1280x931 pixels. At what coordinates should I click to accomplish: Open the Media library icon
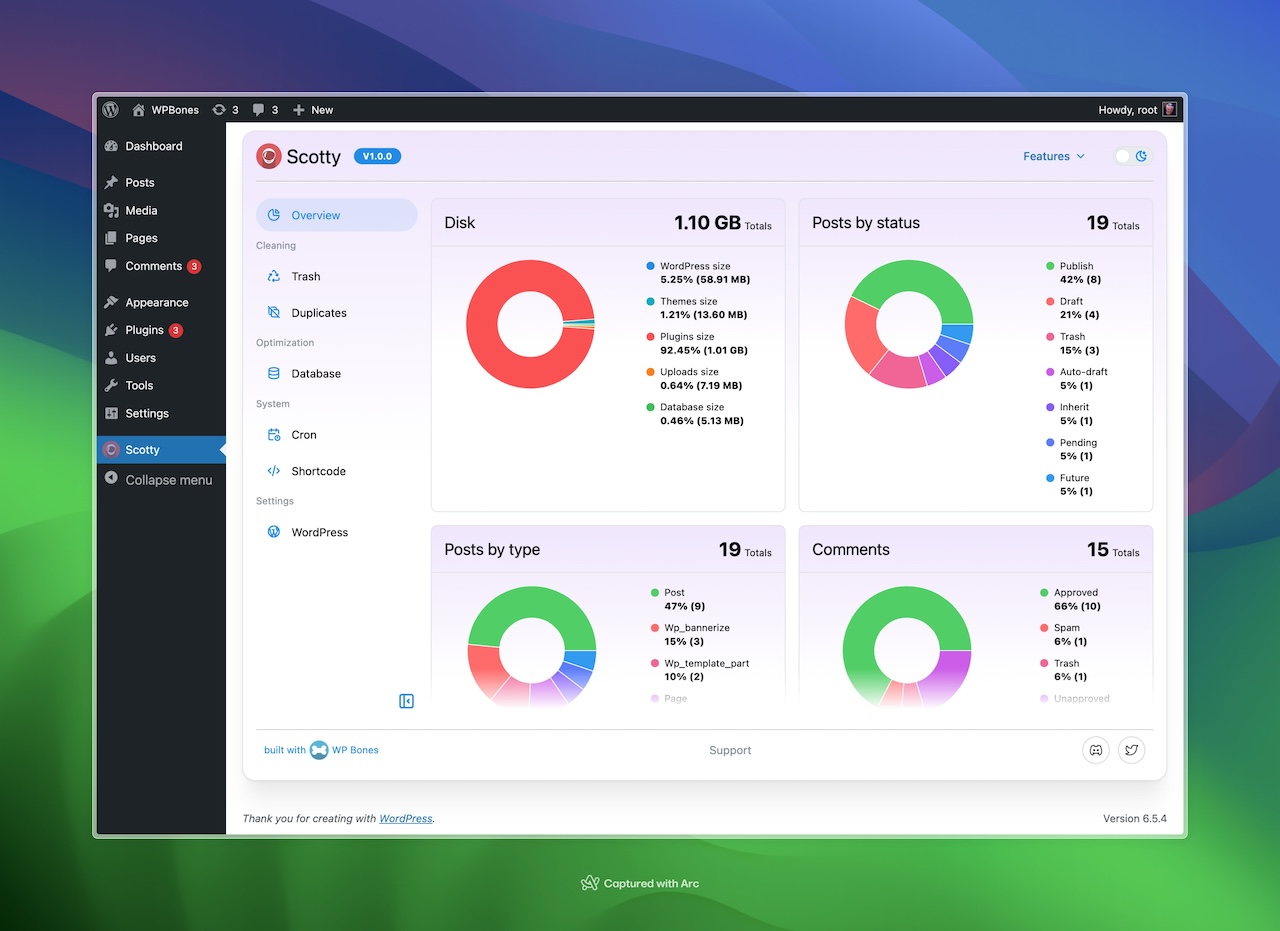(x=111, y=211)
